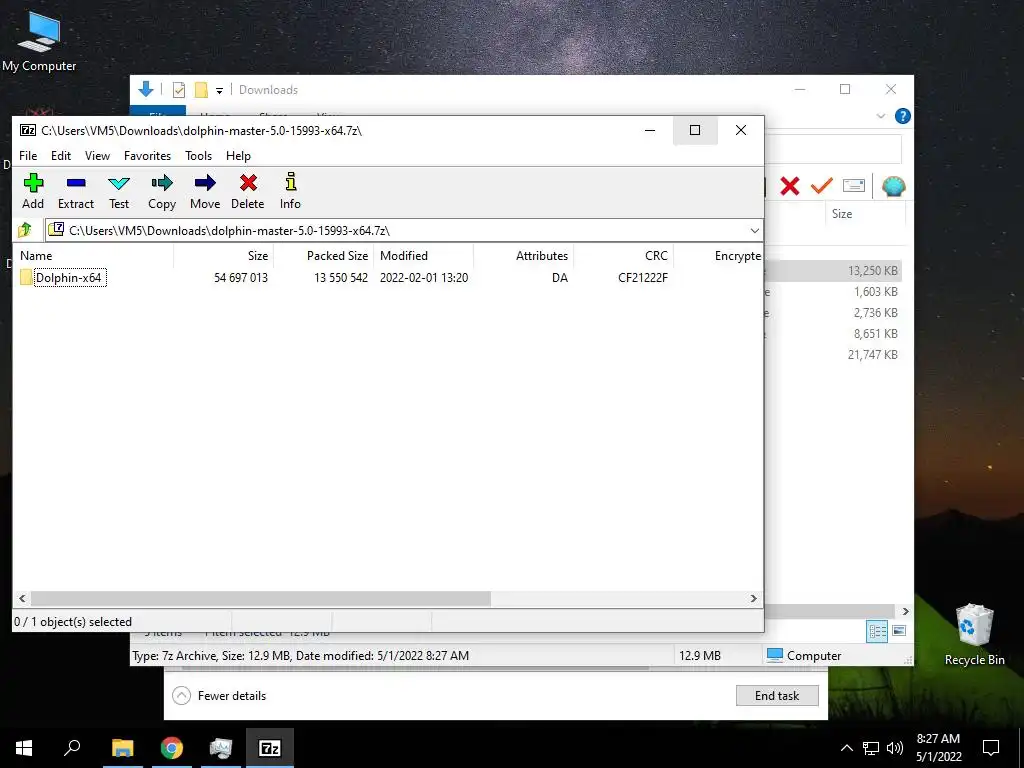
Task: Go up one folder level in 7-Zip
Action: [x=25, y=230]
